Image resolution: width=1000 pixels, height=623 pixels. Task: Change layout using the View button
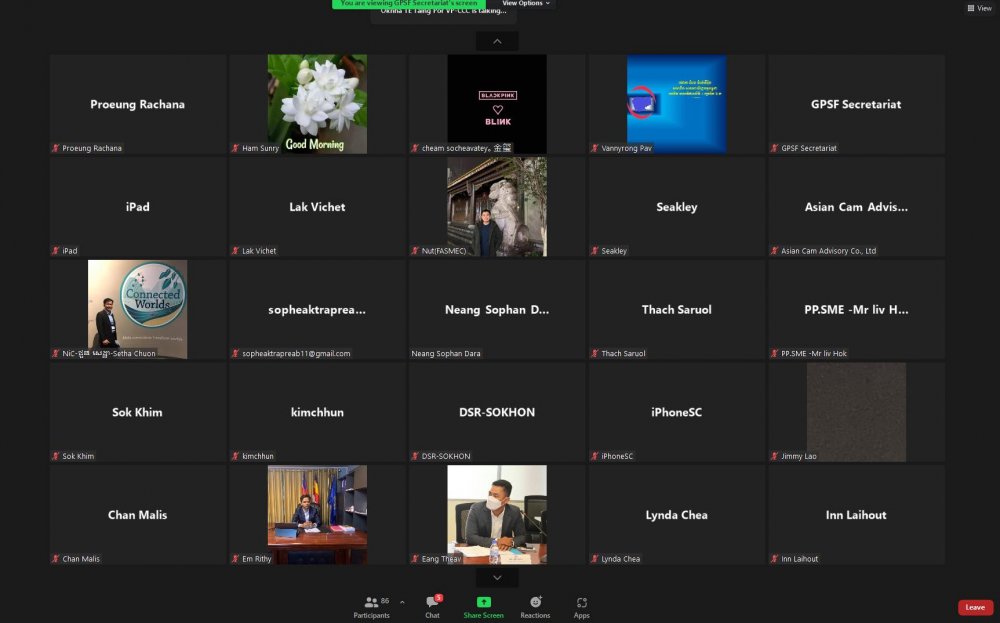tap(978, 8)
